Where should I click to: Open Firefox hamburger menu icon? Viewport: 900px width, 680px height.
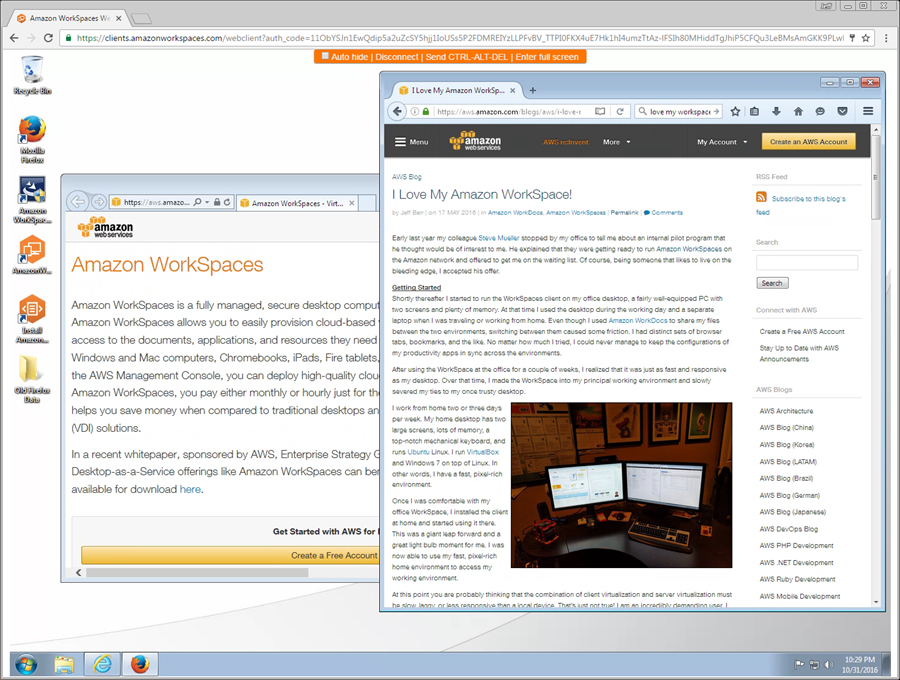coord(868,111)
